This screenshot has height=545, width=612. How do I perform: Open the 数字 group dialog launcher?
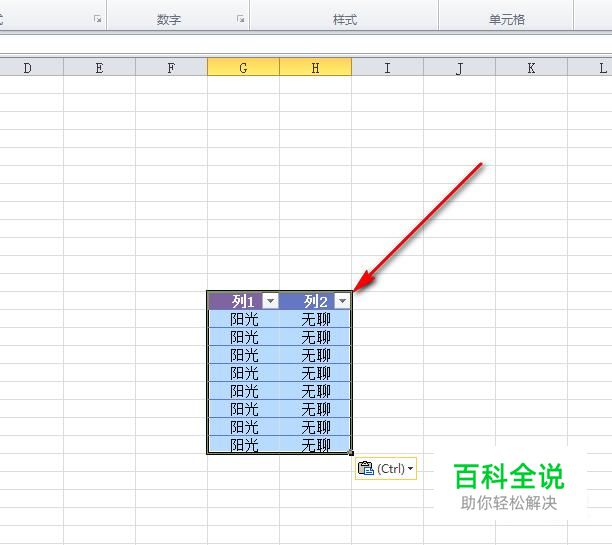coord(241,19)
